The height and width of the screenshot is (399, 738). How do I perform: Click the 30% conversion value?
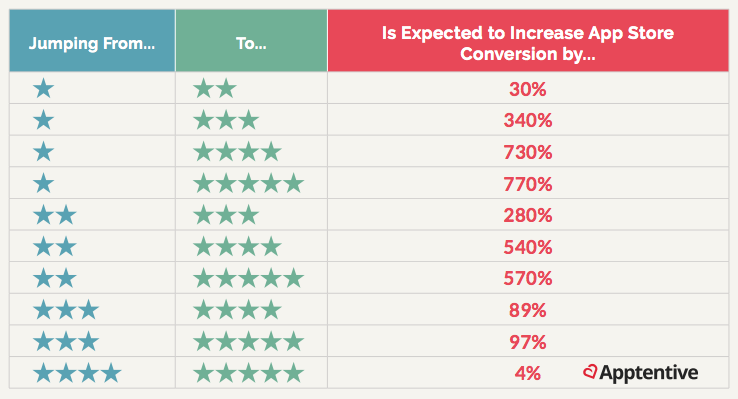[528, 89]
